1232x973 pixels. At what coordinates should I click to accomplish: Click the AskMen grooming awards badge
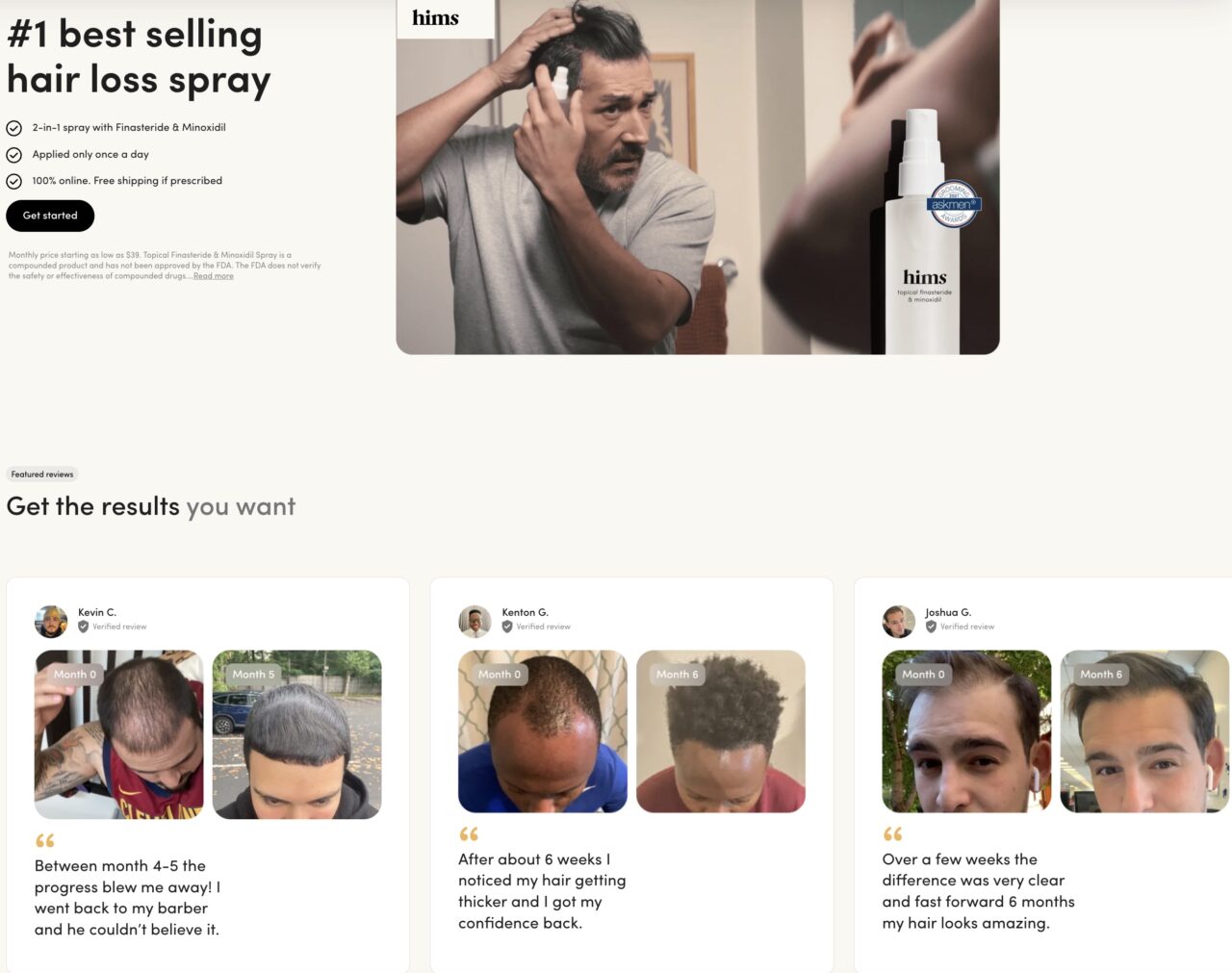pos(953,204)
